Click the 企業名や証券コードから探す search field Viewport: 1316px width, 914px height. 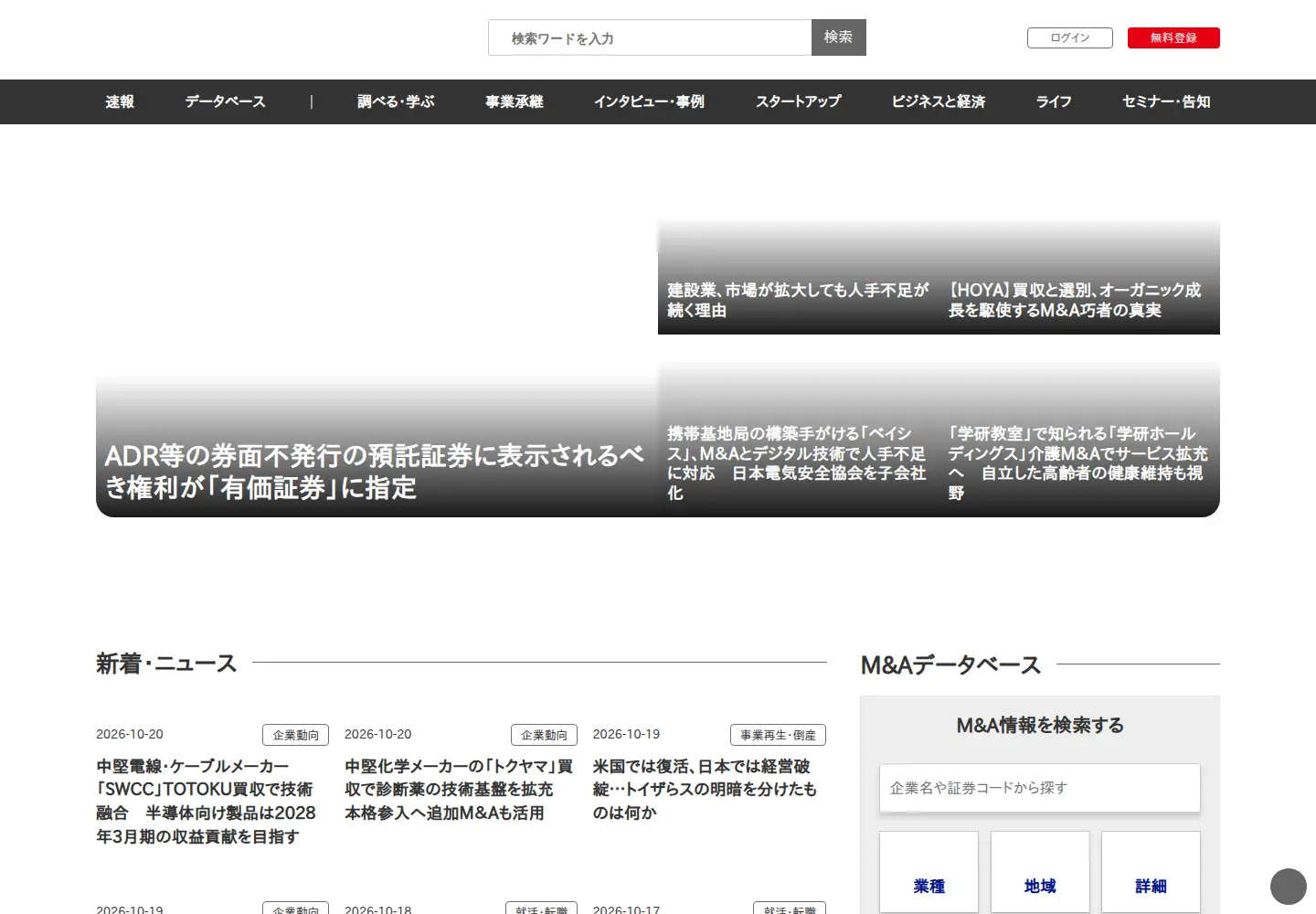click(1040, 788)
